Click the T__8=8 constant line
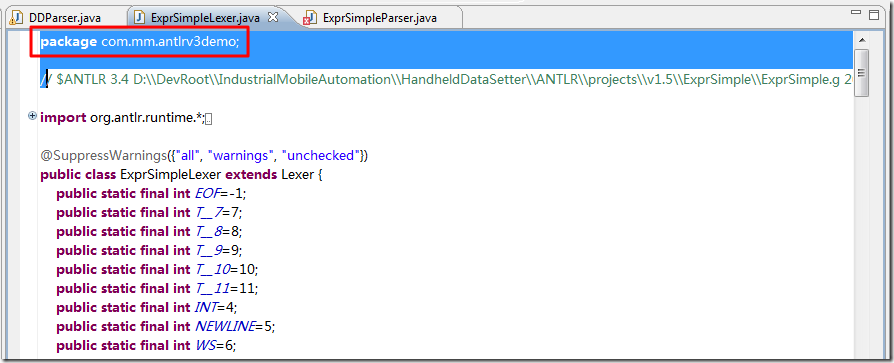The height and width of the screenshot is (363, 894). coord(150,231)
